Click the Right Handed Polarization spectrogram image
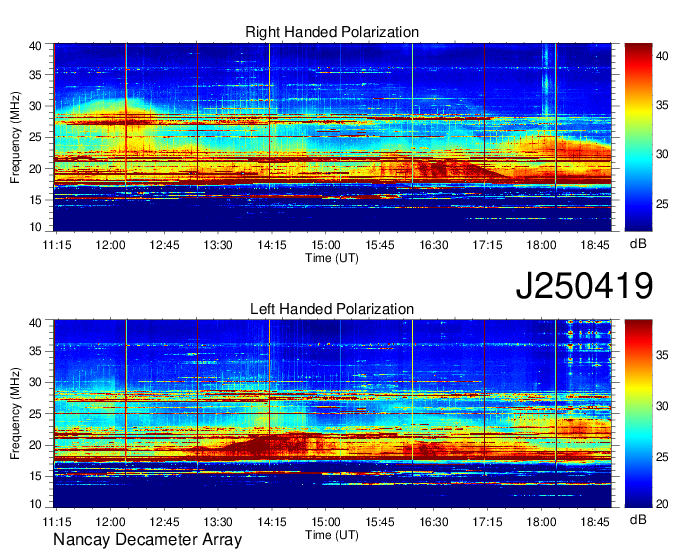Screen dimensions: 680x552 [333, 137]
